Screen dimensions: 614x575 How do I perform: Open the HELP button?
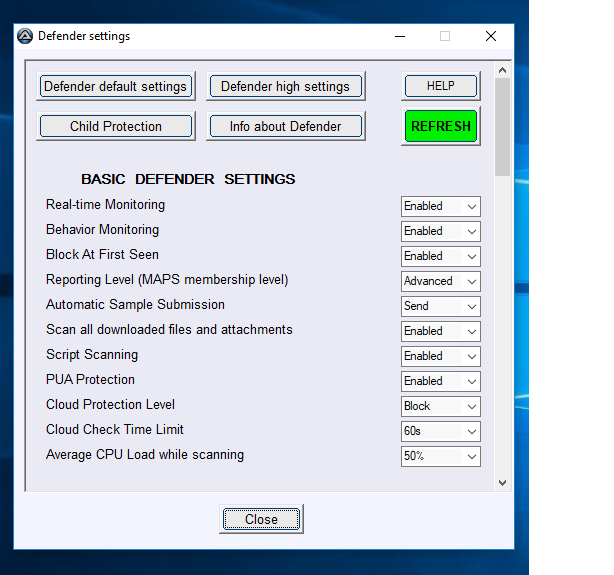tap(440, 86)
